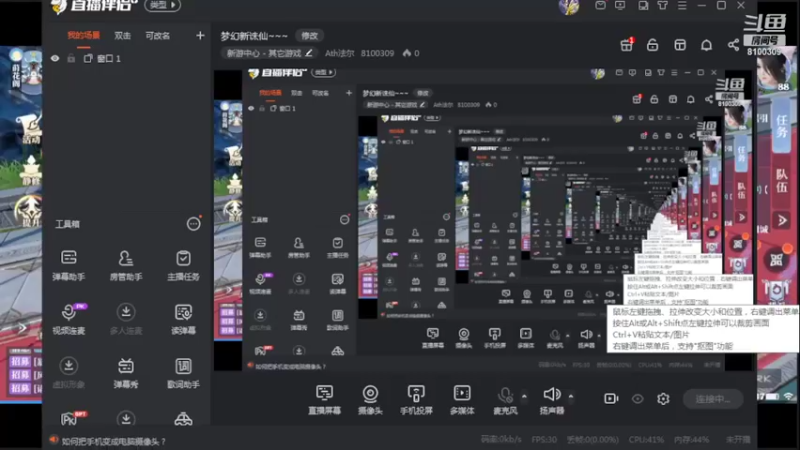Viewport: 800px width, 450px height.
Task: Edit category 新游中心 - 其它游戏 via the pencil
Action: tap(309, 53)
